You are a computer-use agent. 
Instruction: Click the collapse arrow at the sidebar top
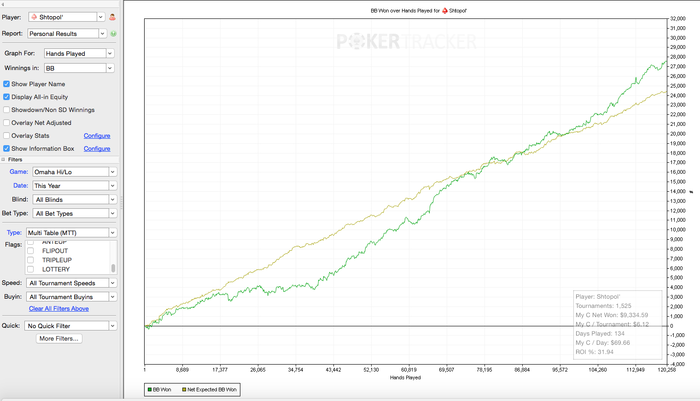[x=3, y=4]
